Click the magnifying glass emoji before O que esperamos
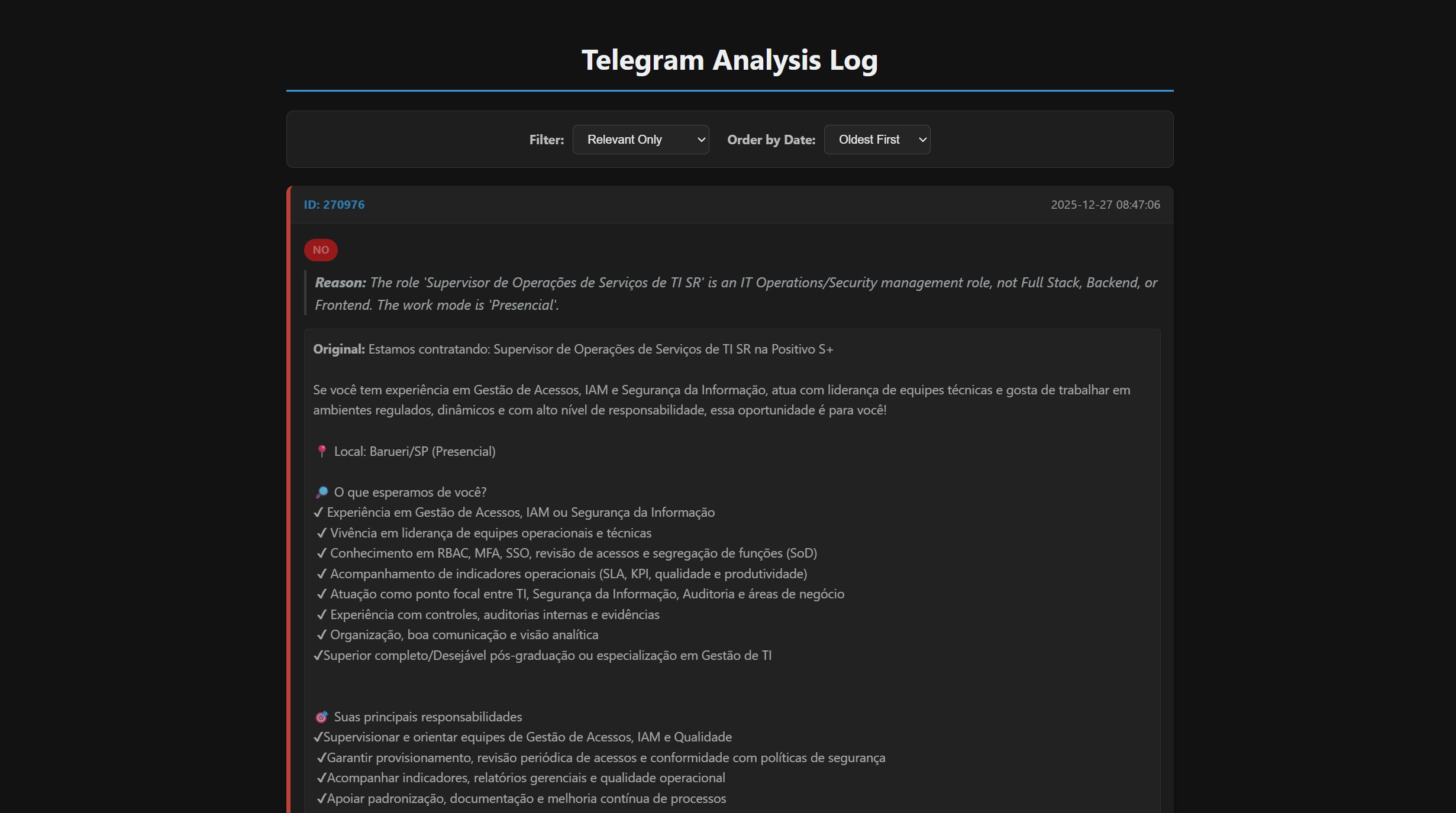Viewport: 1456px width, 813px height. [x=321, y=492]
